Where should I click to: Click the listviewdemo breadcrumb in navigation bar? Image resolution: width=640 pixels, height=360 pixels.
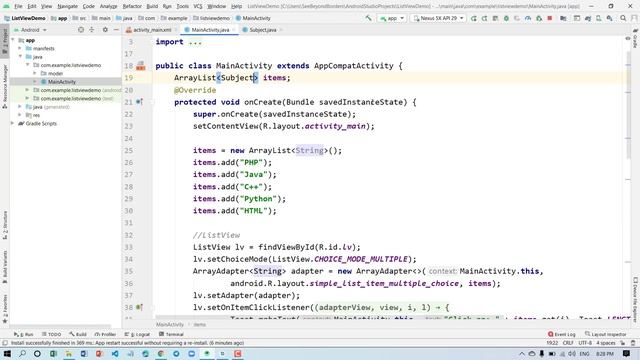point(211,18)
